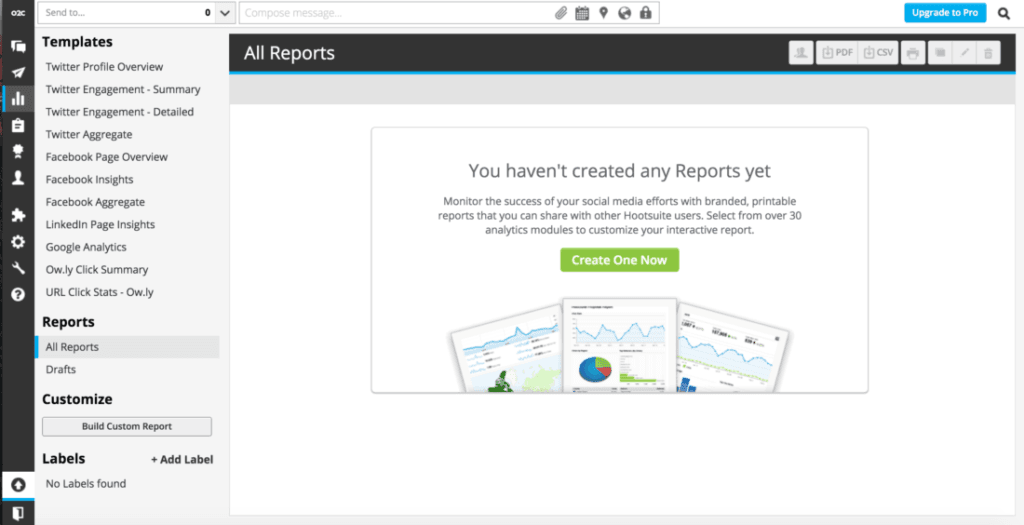Click the upward arrow upgrade icon in sidebar
Image resolution: width=1024 pixels, height=525 pixels.
pos(18,485)
